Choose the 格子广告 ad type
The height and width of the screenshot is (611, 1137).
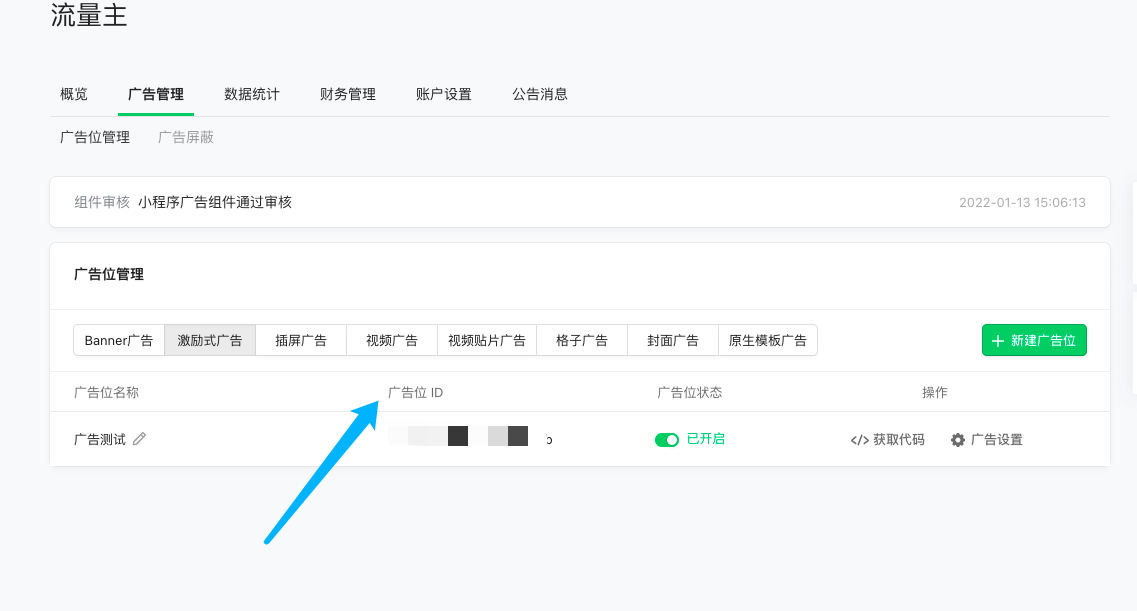coord(582,340)
